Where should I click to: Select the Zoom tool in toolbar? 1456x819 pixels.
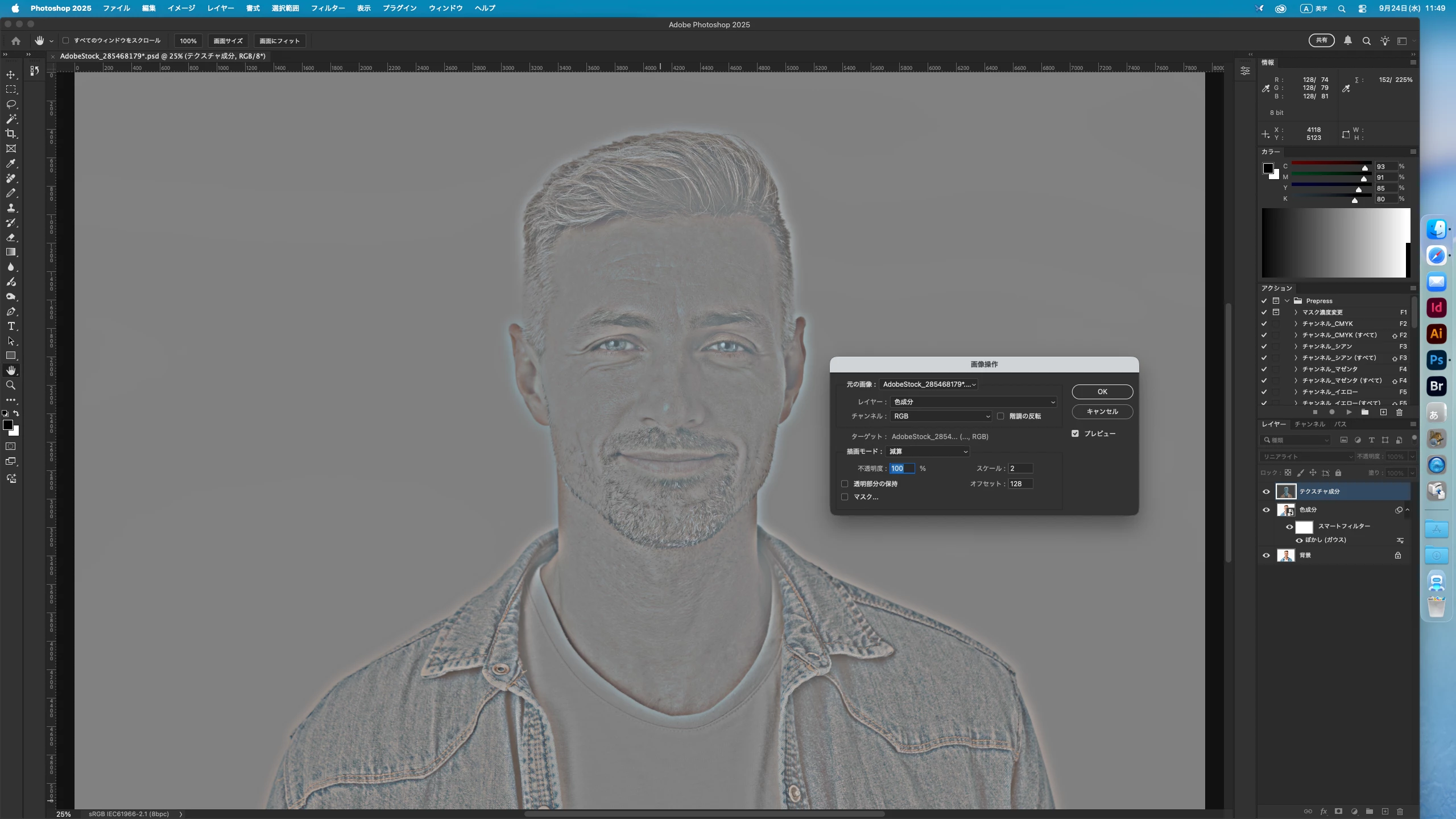tap(11, 386)
